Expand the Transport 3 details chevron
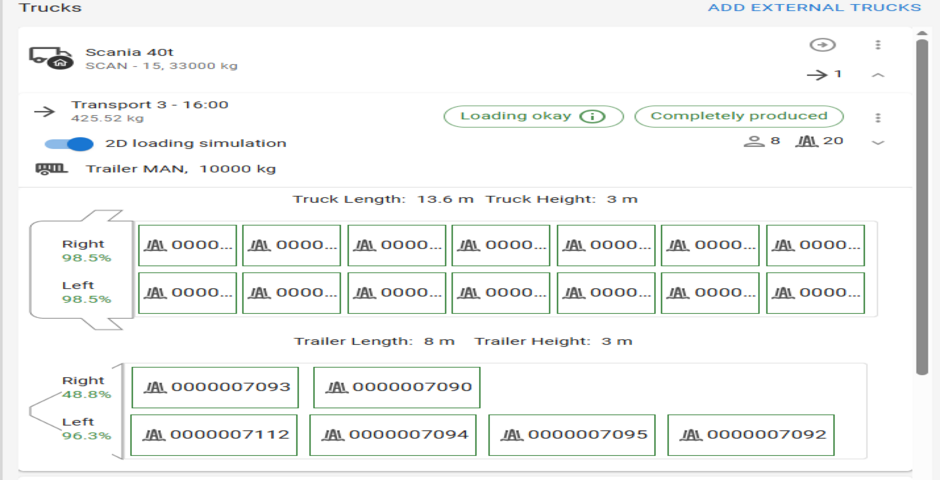The height and width of the screenshot is (480, 940). [x=878, y=142]
